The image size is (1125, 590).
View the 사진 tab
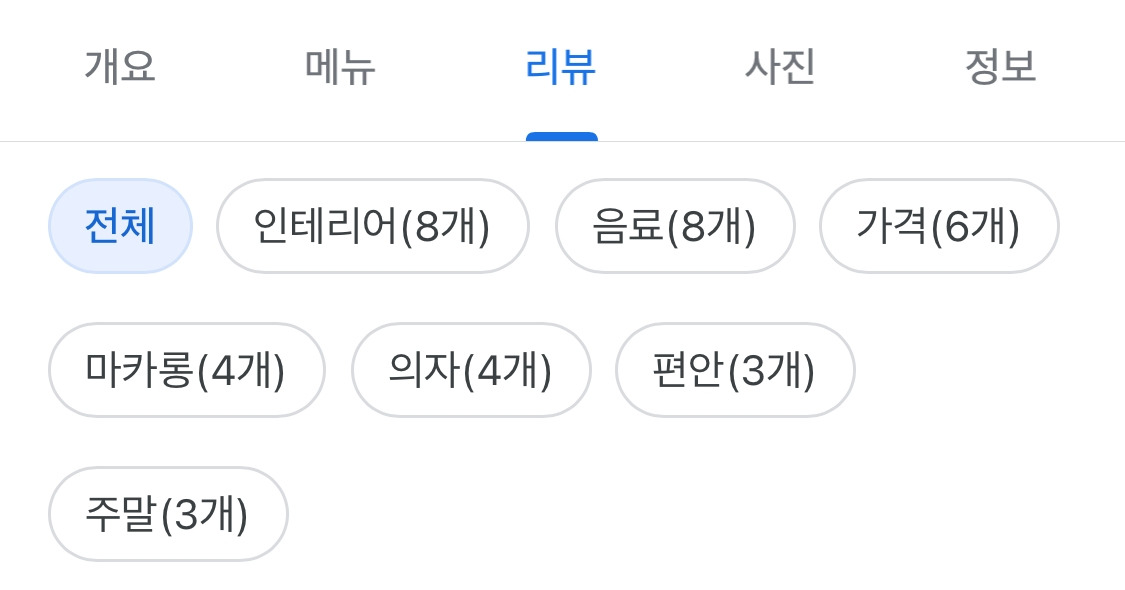pyautogui.click(x=781, y=68)
